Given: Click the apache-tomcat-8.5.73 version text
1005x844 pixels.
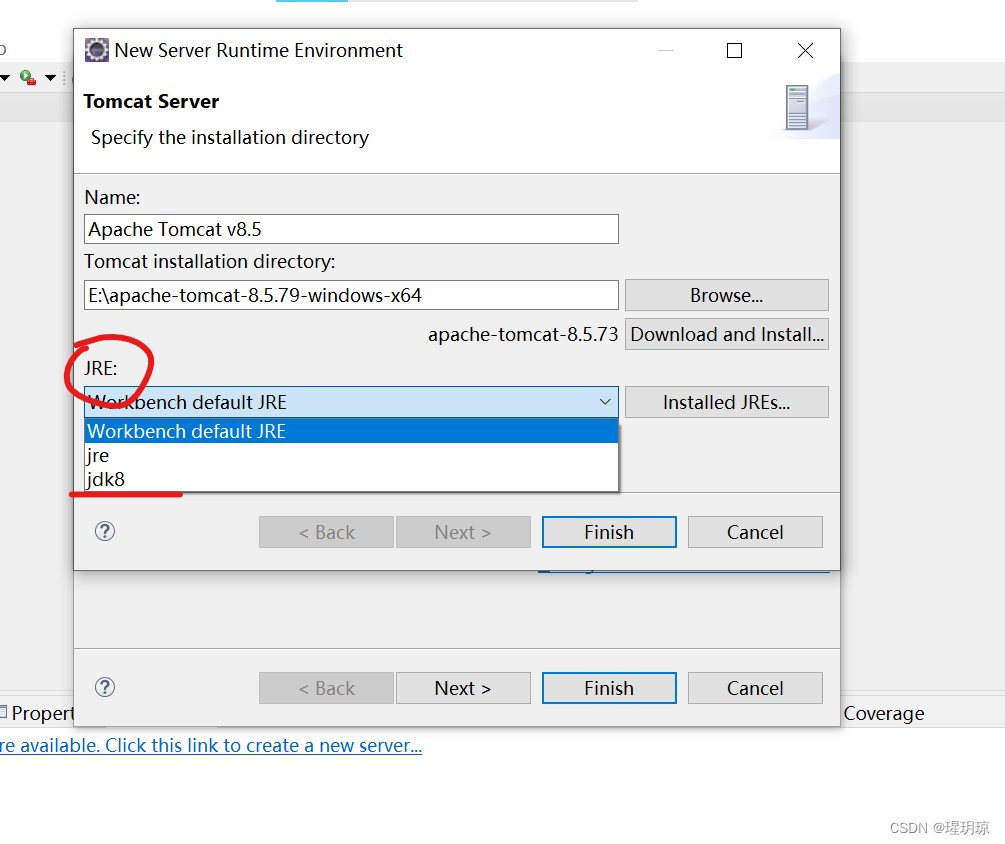Looking at the screenshot, I should (523, 335).
